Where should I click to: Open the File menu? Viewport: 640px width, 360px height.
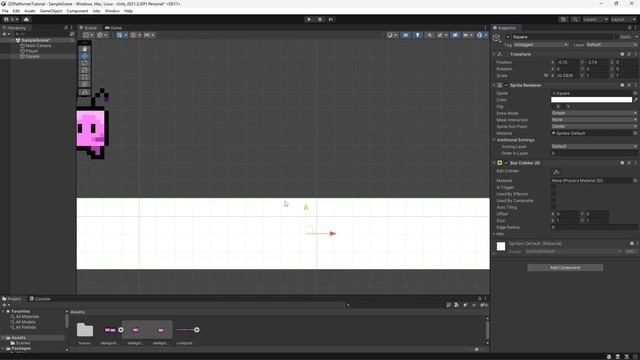5,11
